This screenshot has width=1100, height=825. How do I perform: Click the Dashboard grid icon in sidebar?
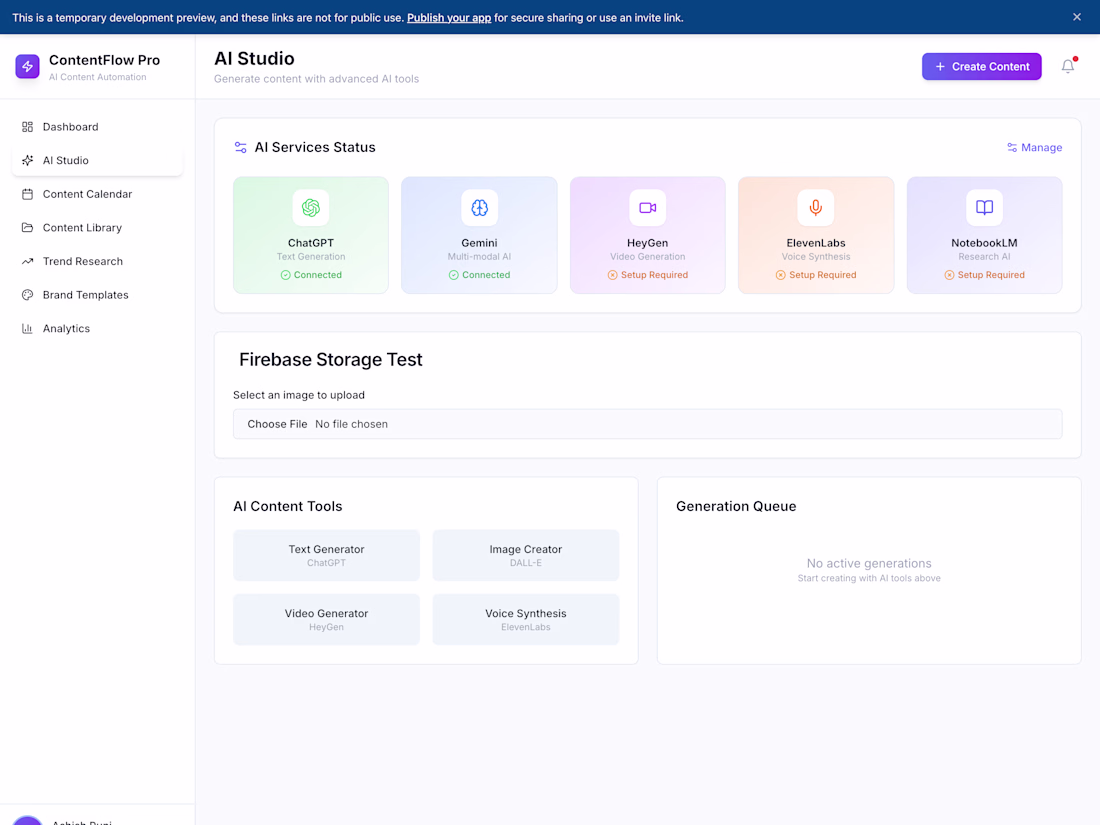pos(27,127)
